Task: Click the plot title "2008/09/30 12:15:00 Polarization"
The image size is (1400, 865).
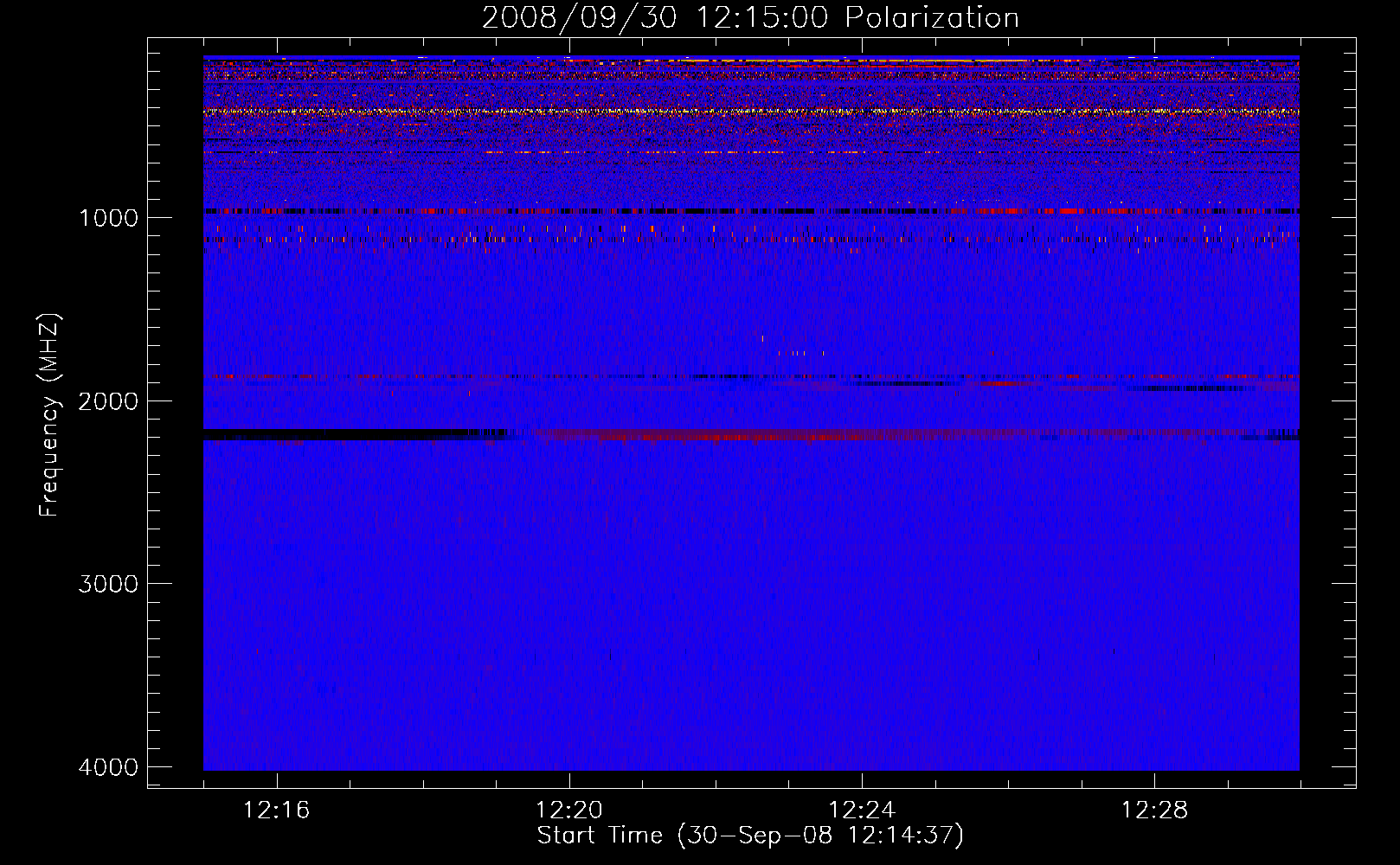Action: [x=750, y=17]
